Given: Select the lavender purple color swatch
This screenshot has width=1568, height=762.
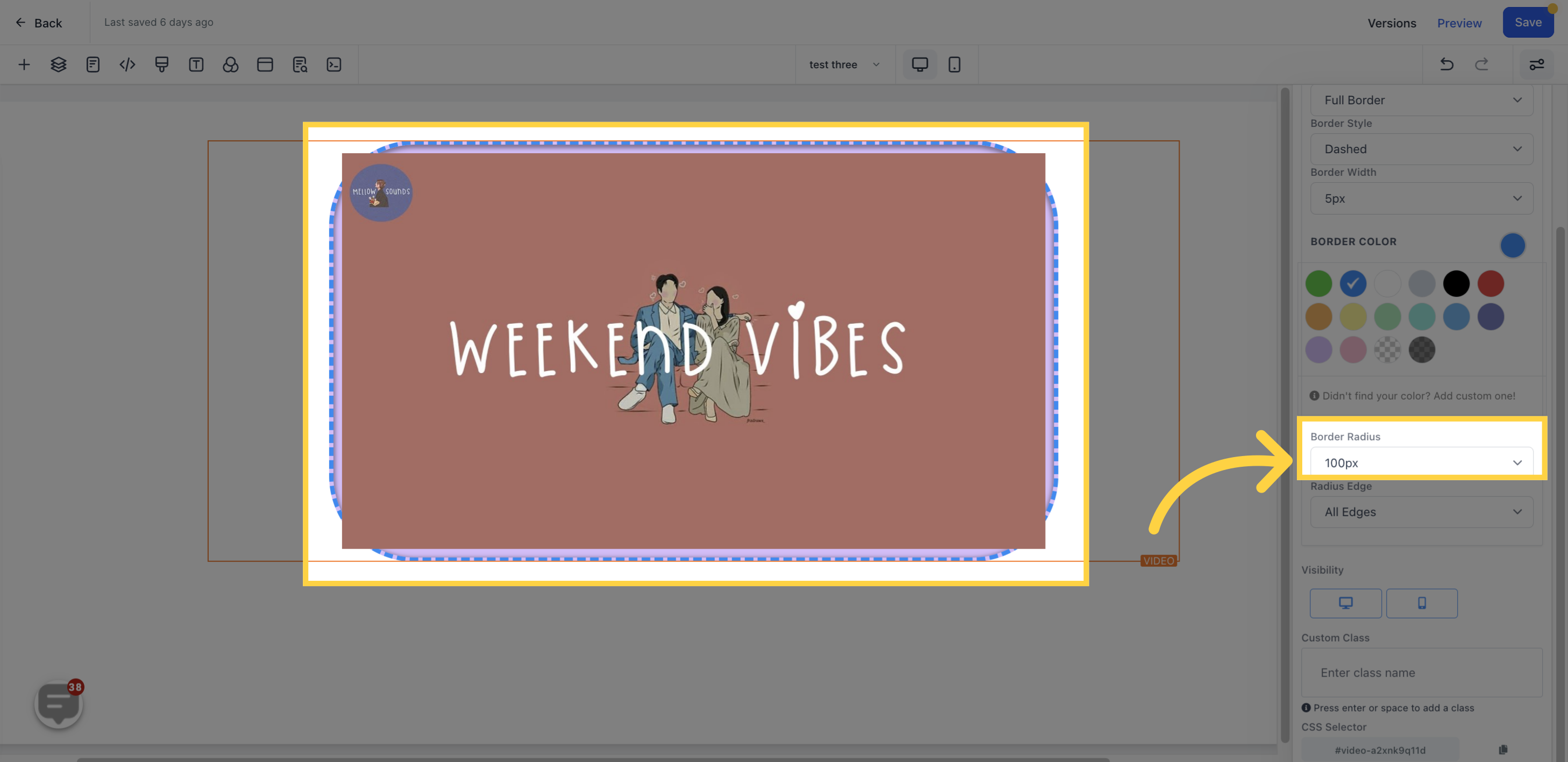Looking at the screenshot, I should (x=1318, y=350).
